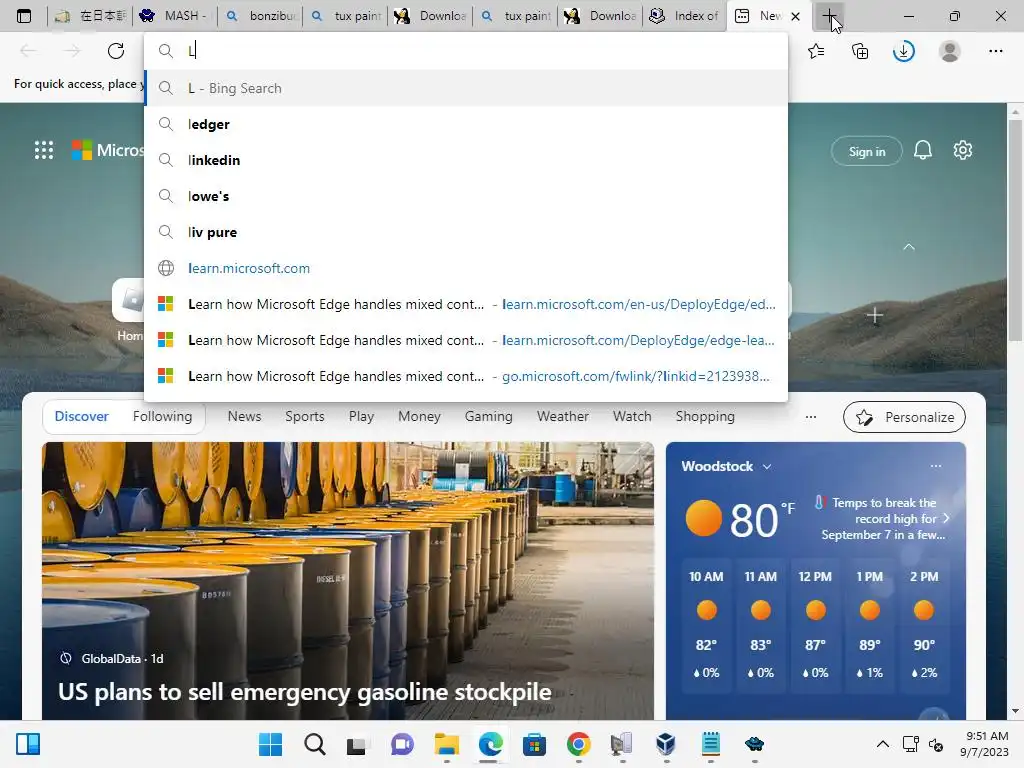Open more feed options ellipsis

coord(810,417)
